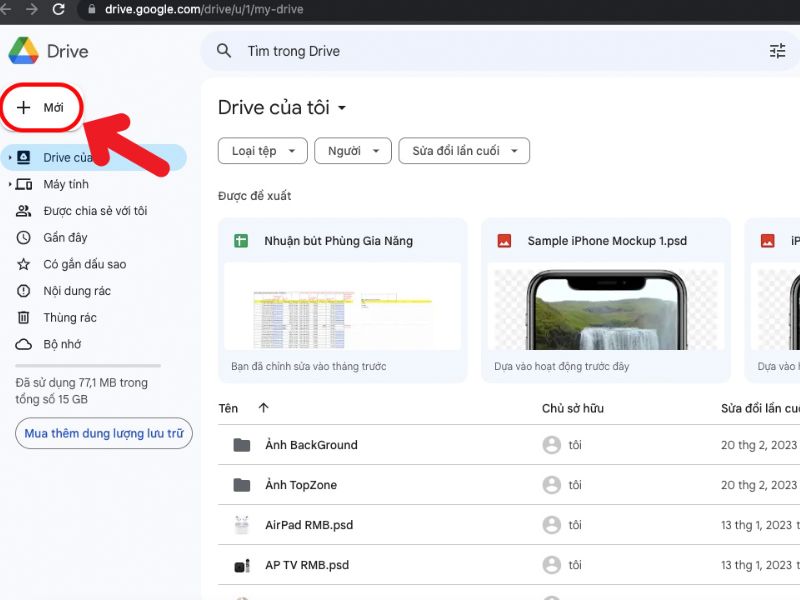This screenshot has height=600, width=800.
Task: Click the Bộ nhớ cloud storage icon
Action: coord(23,344)
